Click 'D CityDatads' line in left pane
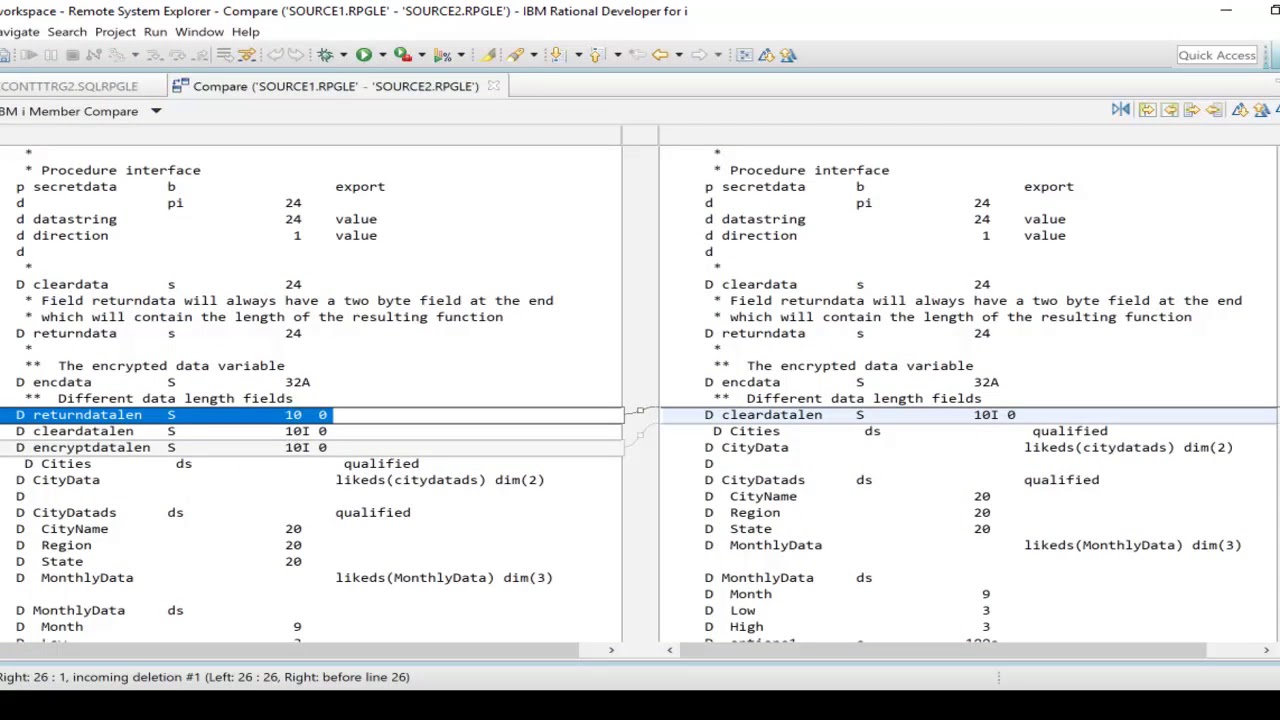1280x720 pixels. tap(214, 513)
